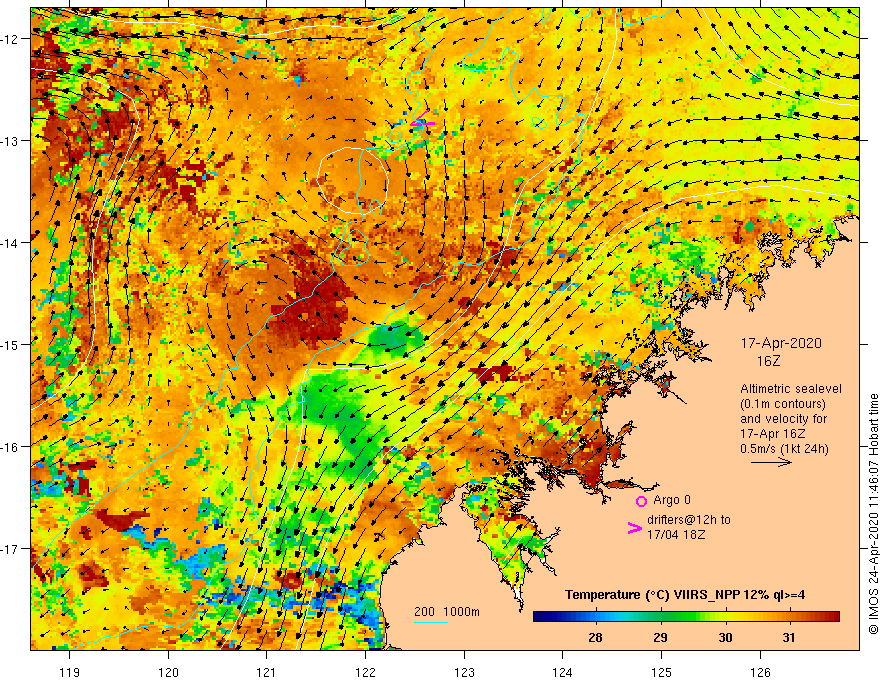Click the longitude label 123
Screen dimensions: 880x680
(464, 672)
